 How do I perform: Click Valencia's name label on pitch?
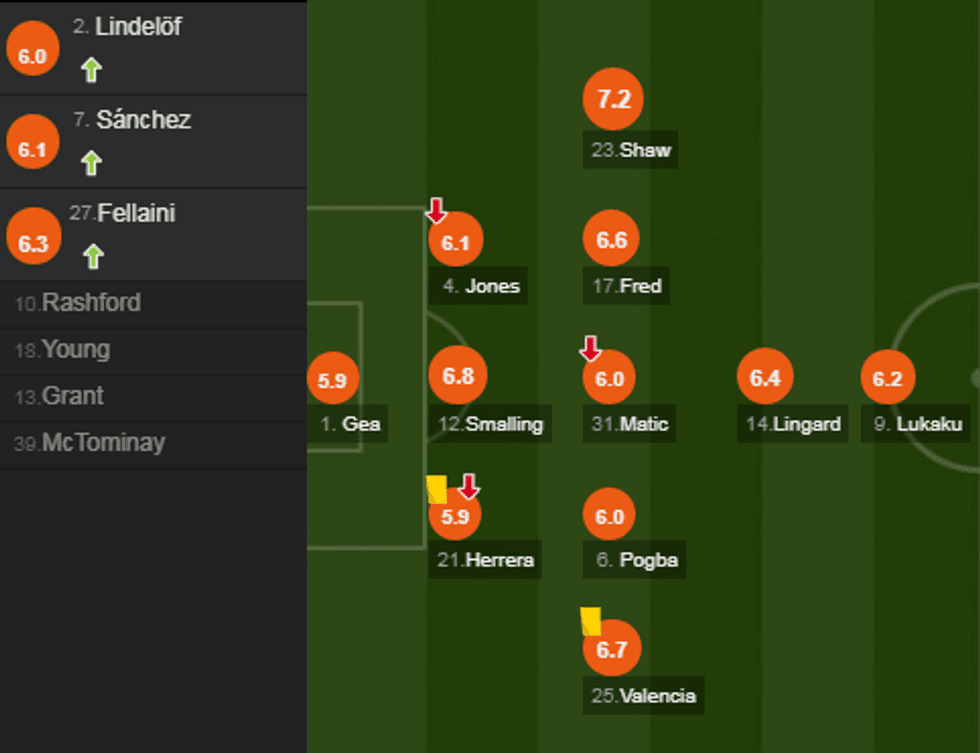(x=643, y=696)
